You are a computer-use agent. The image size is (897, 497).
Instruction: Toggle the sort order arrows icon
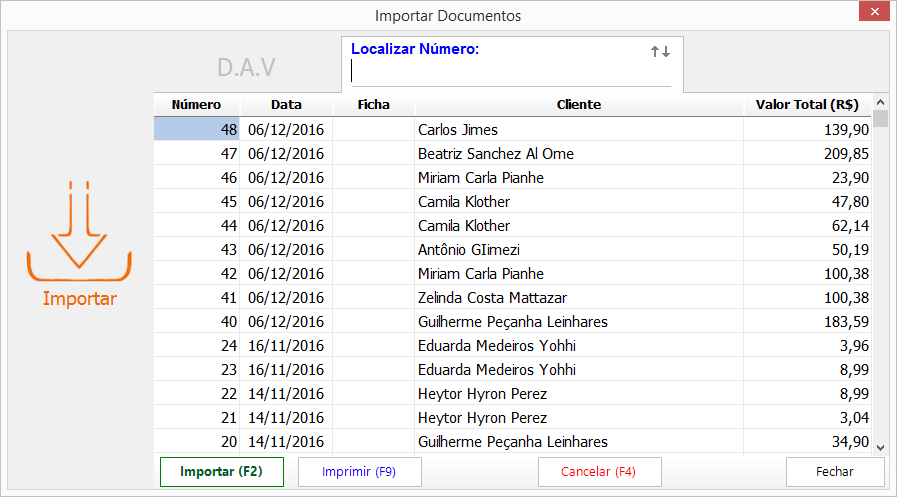(660, 51)
